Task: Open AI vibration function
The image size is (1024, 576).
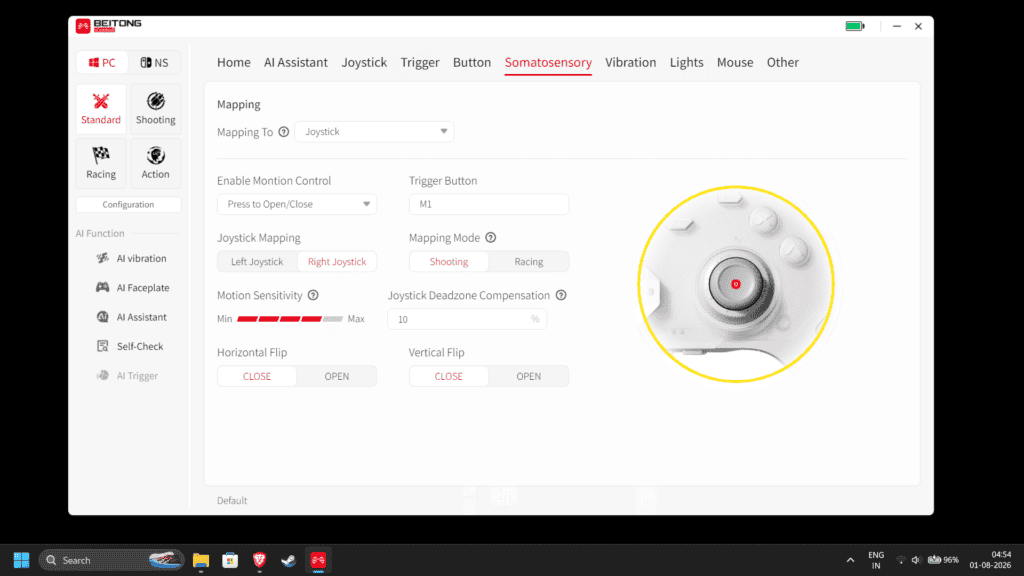Action: [x=131, y=259]
